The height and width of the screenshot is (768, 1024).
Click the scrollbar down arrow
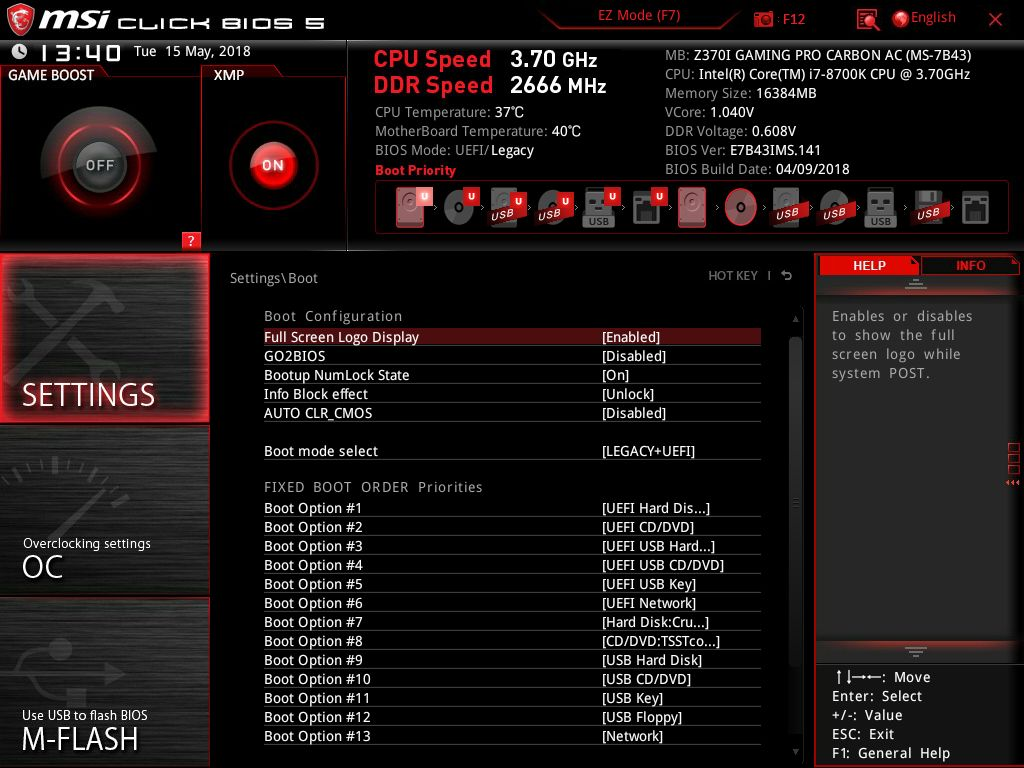pyautogui.click(x=795, y=752)
